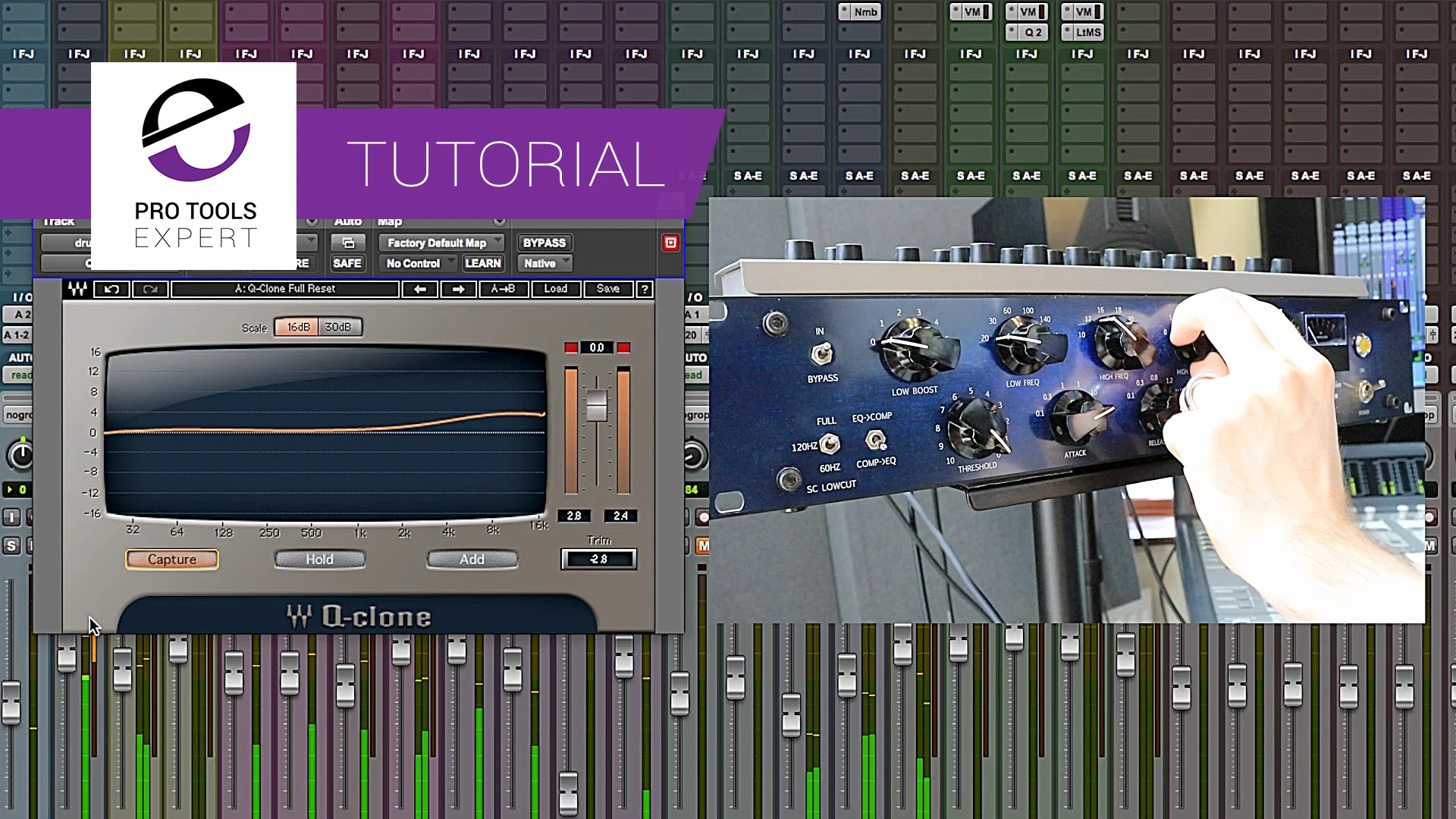Click the Waves logo icon
Viewport: 1456px width, 819px height.
(x=77, y=289)
